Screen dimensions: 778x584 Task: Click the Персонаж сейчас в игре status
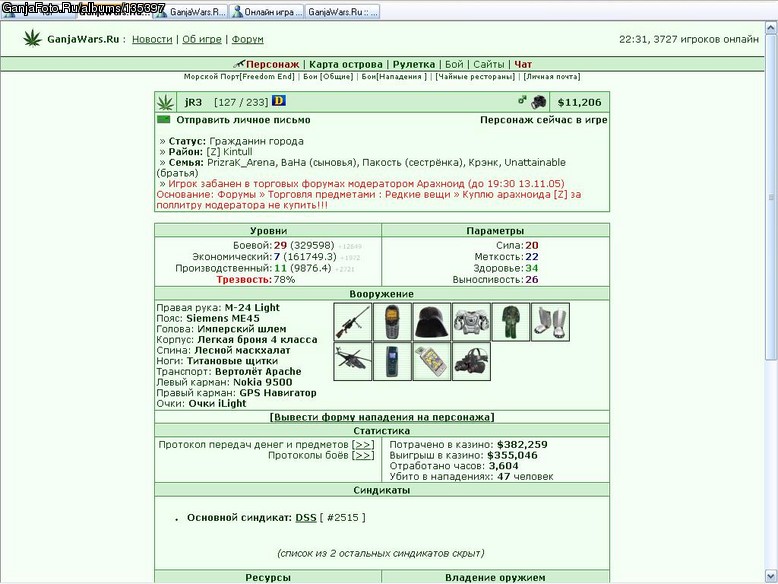coord(543,120)
